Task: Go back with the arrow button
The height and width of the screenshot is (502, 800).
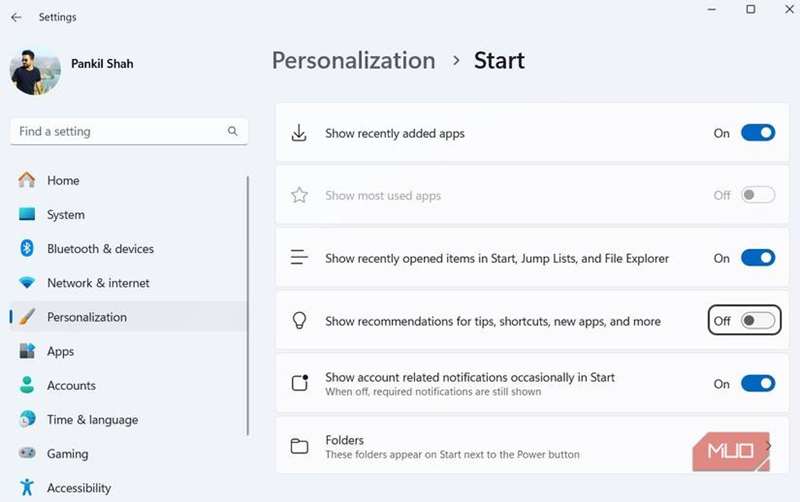Action: (x=16, y=17)
